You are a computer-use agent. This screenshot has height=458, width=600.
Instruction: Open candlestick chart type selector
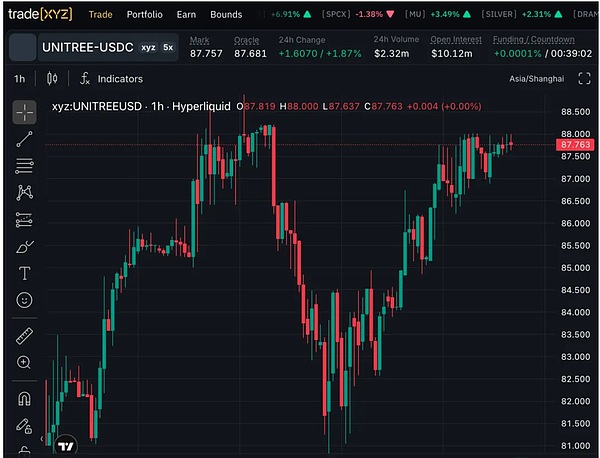[x=52, y=79]
